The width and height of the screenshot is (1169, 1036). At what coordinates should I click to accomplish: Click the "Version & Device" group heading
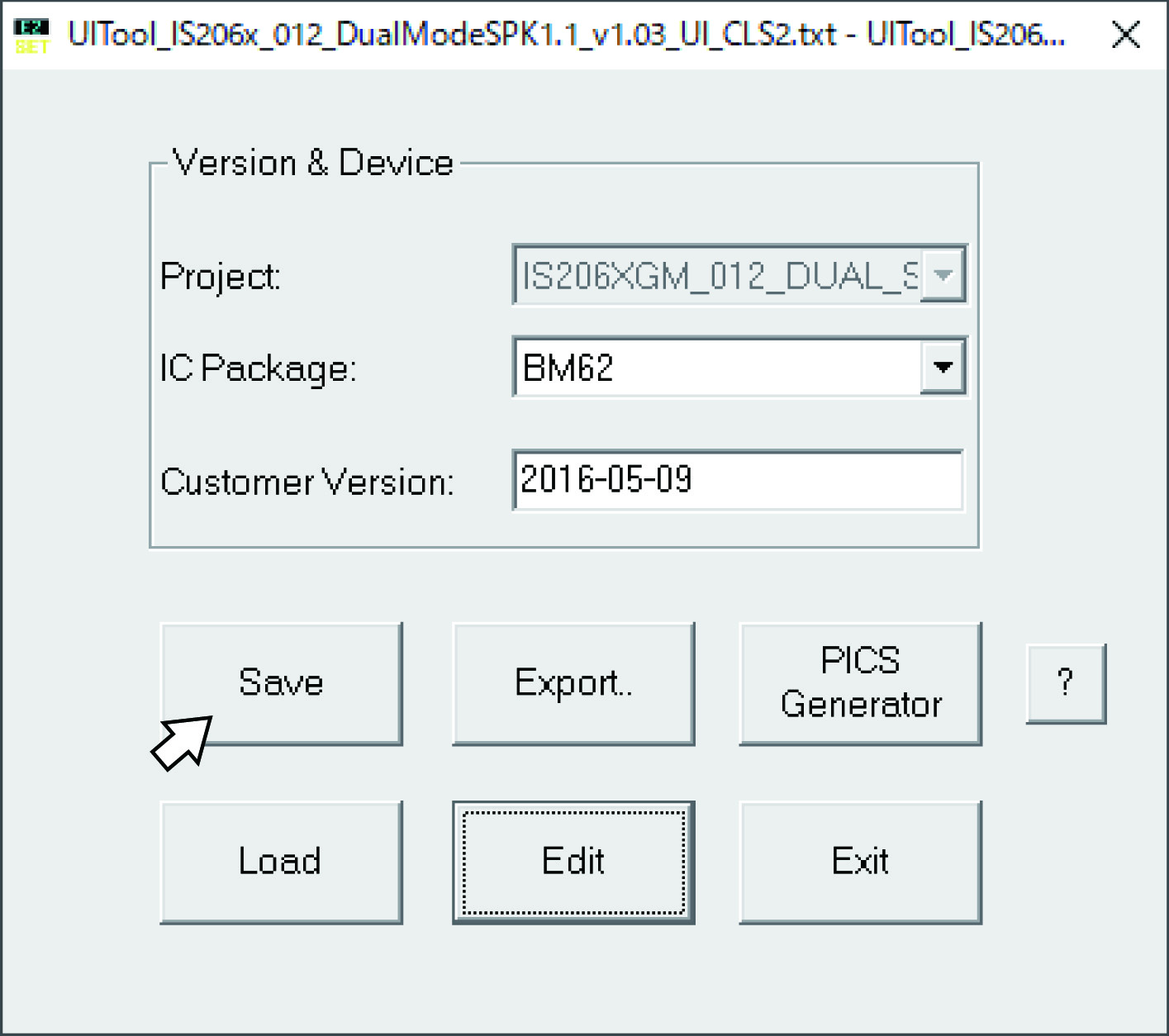(x=313, y=164)
